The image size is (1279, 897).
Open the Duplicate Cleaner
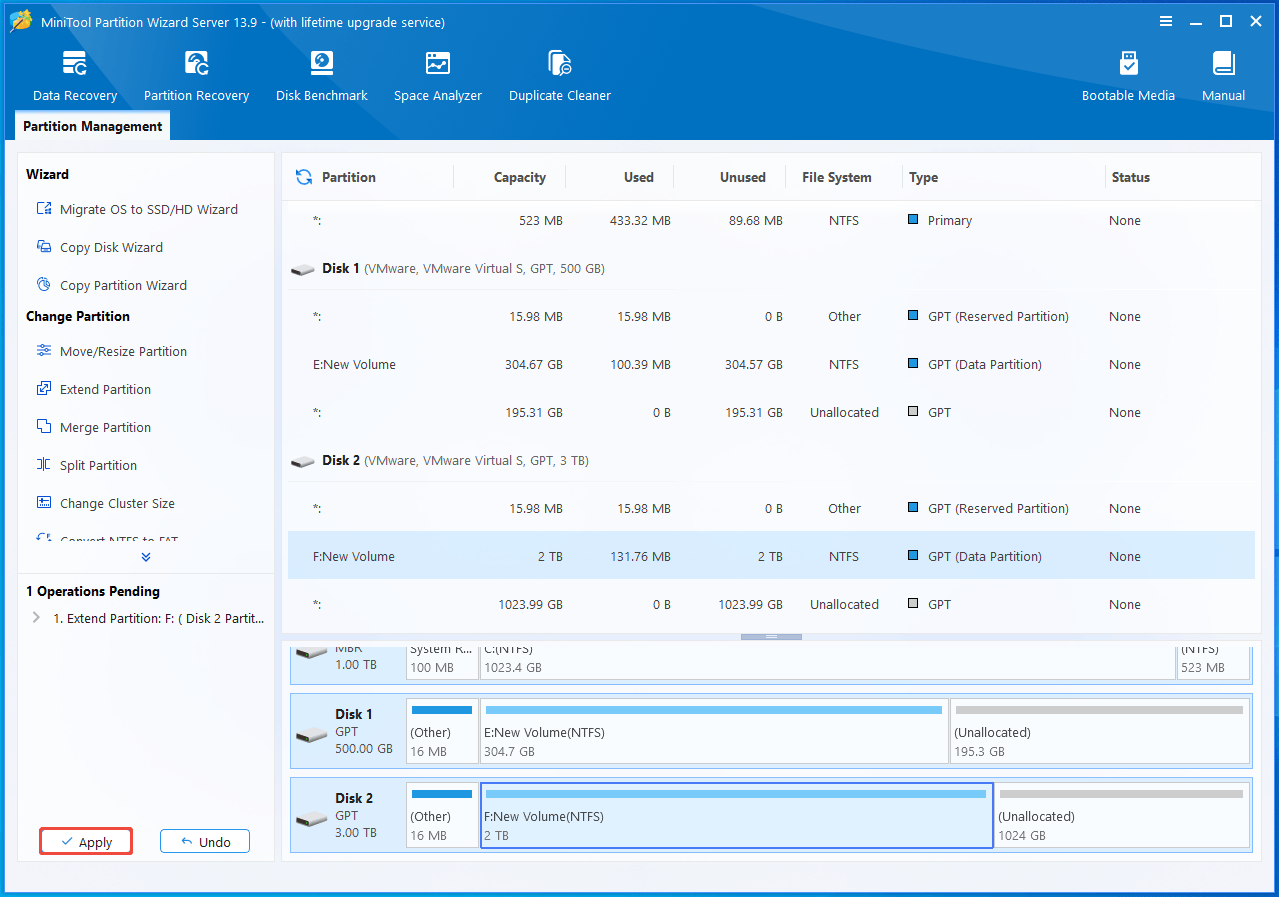pyautogui.click(x=560, y=76)
